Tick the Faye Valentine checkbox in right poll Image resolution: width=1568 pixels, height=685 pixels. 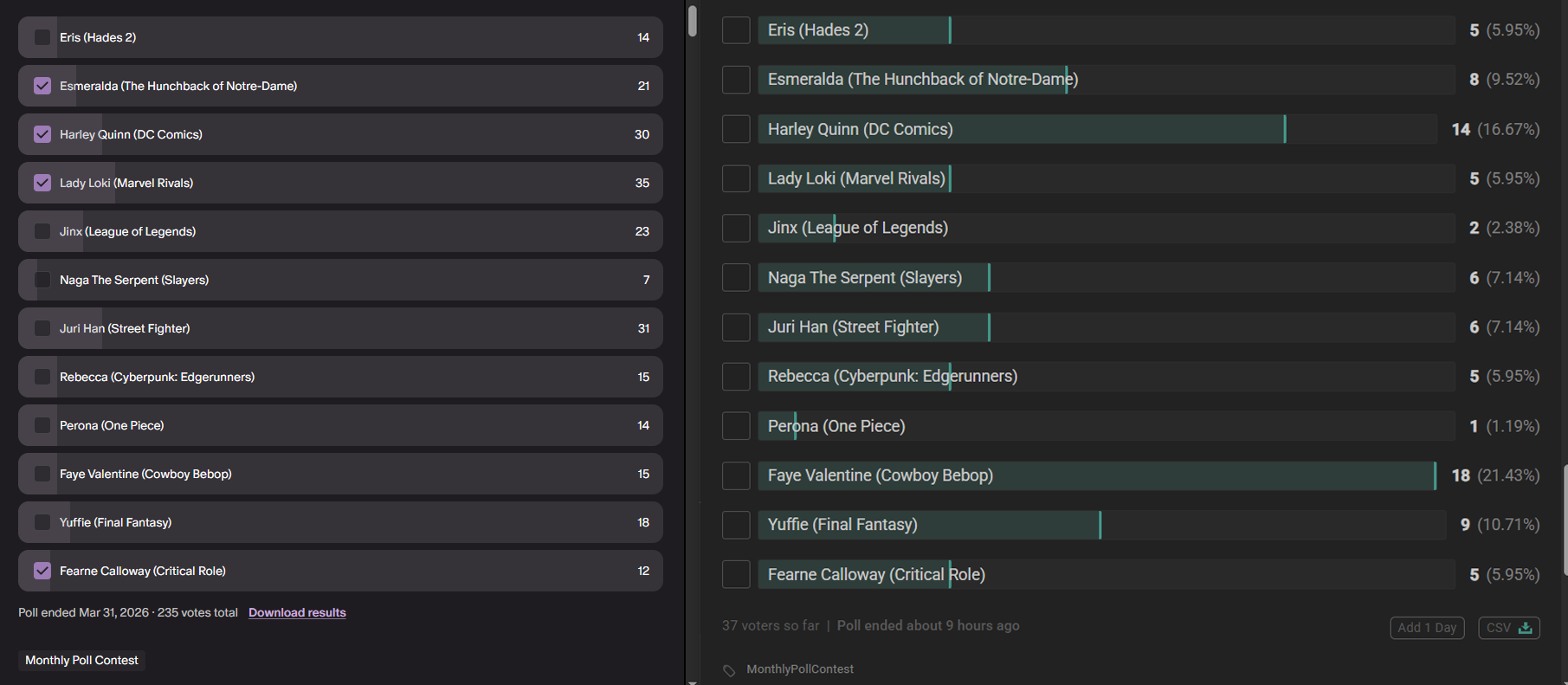pos(736,475)
